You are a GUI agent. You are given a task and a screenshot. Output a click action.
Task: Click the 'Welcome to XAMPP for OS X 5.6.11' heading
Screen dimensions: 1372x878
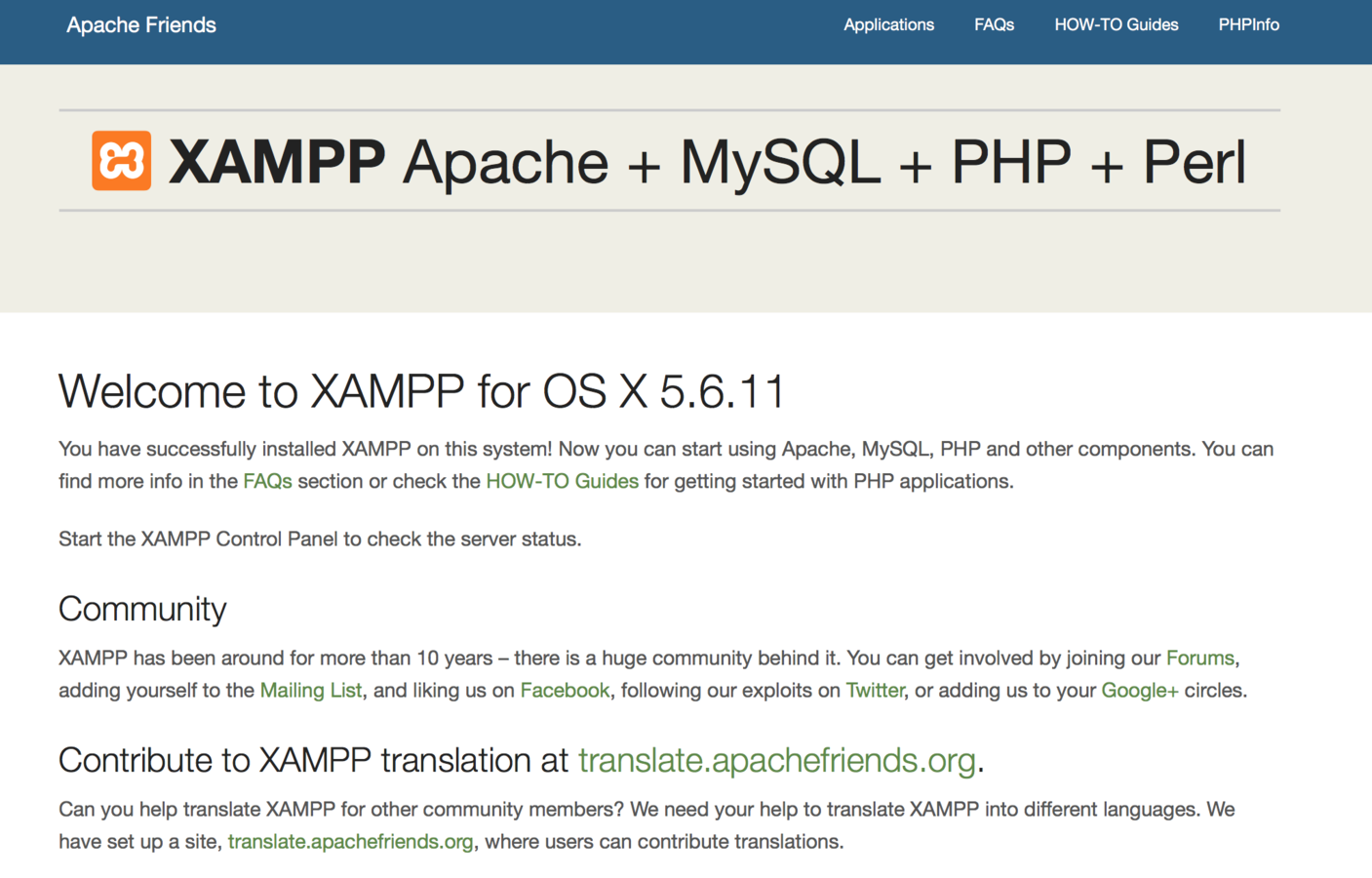click(421, 391)
